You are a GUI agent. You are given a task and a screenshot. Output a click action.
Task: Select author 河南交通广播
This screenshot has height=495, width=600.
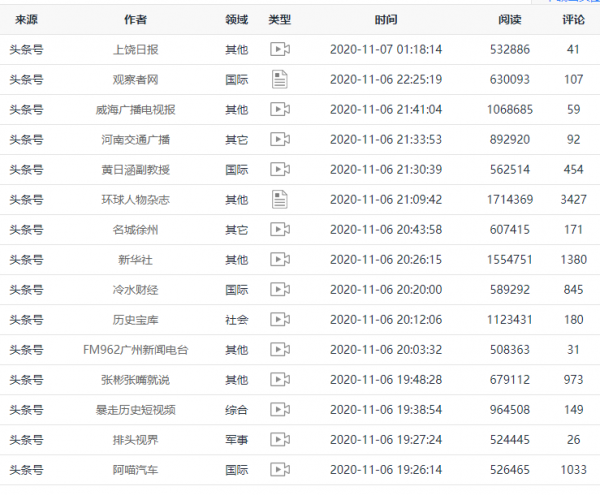135,140
